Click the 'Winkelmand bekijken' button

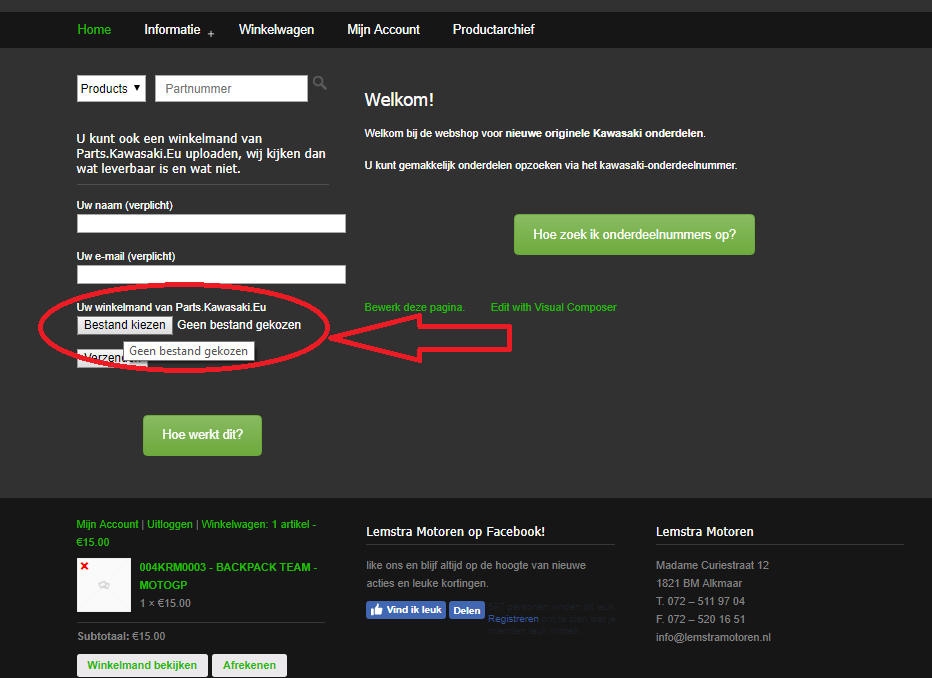(x=142, y=666)
